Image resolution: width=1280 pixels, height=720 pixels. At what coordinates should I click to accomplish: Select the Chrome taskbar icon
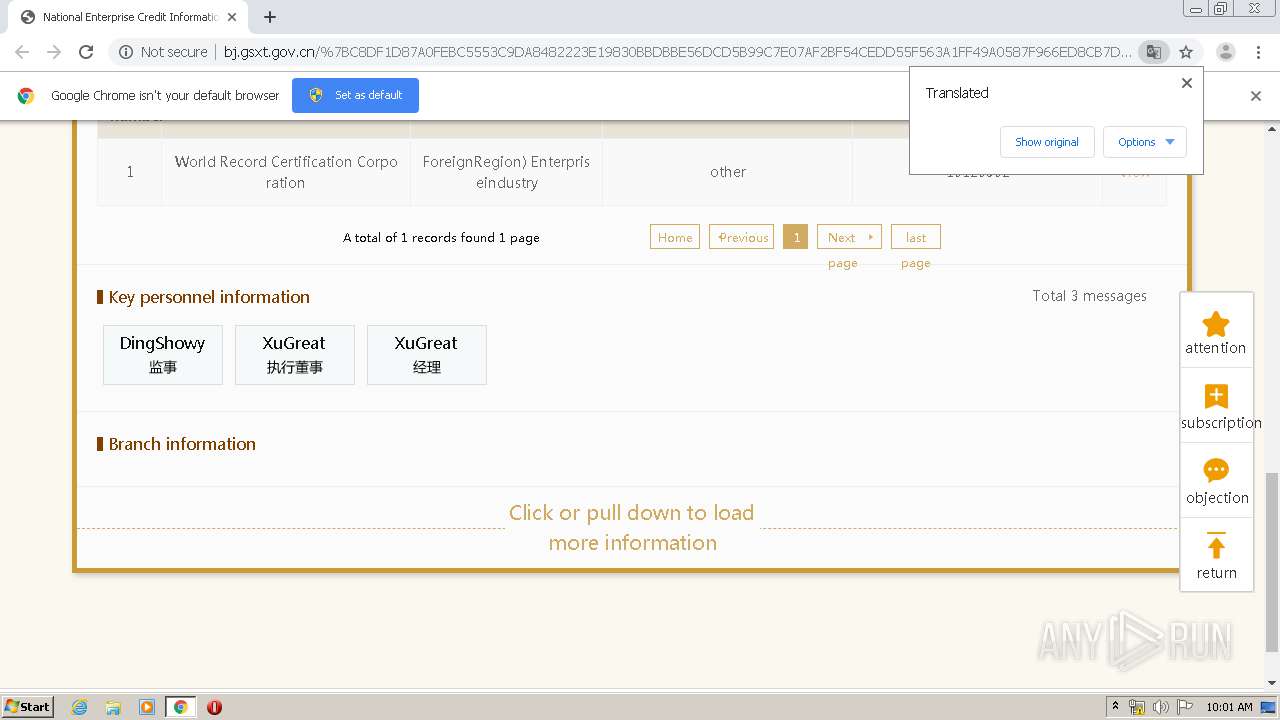click(x=180, y=707)
